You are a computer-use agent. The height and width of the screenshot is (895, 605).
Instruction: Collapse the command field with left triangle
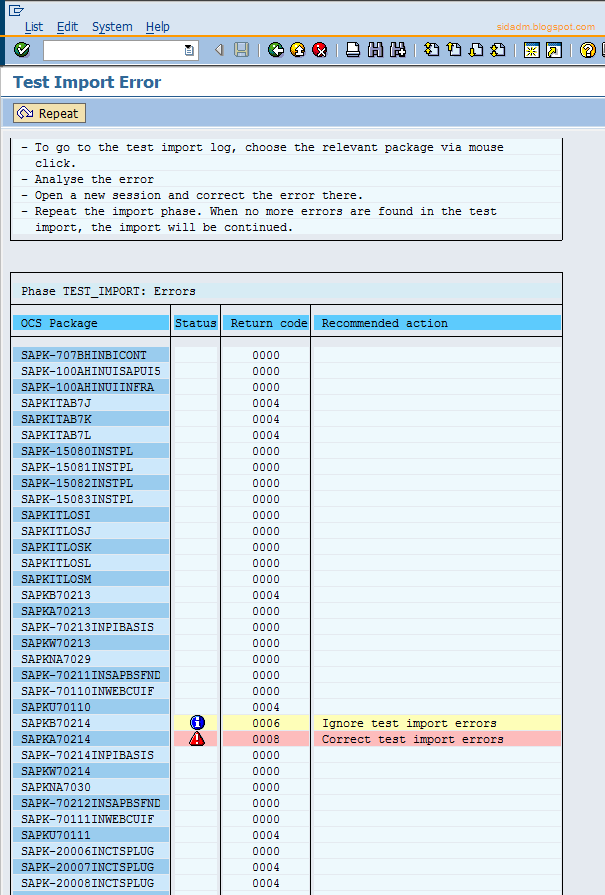pos(219,50)
